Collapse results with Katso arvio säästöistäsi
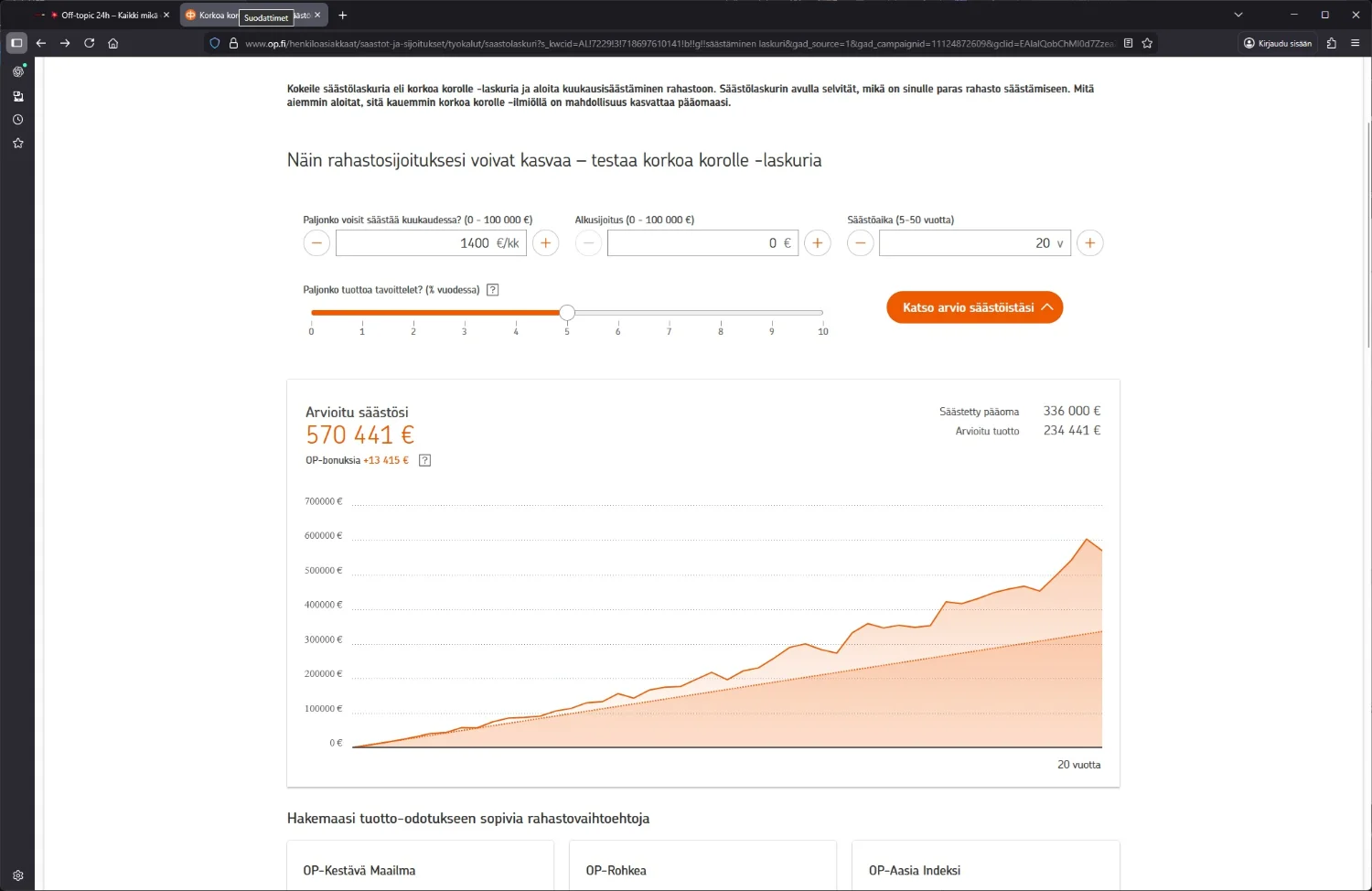Image resolution: width=1372 pixels, height=891 pixels. [x=974, y=307]
